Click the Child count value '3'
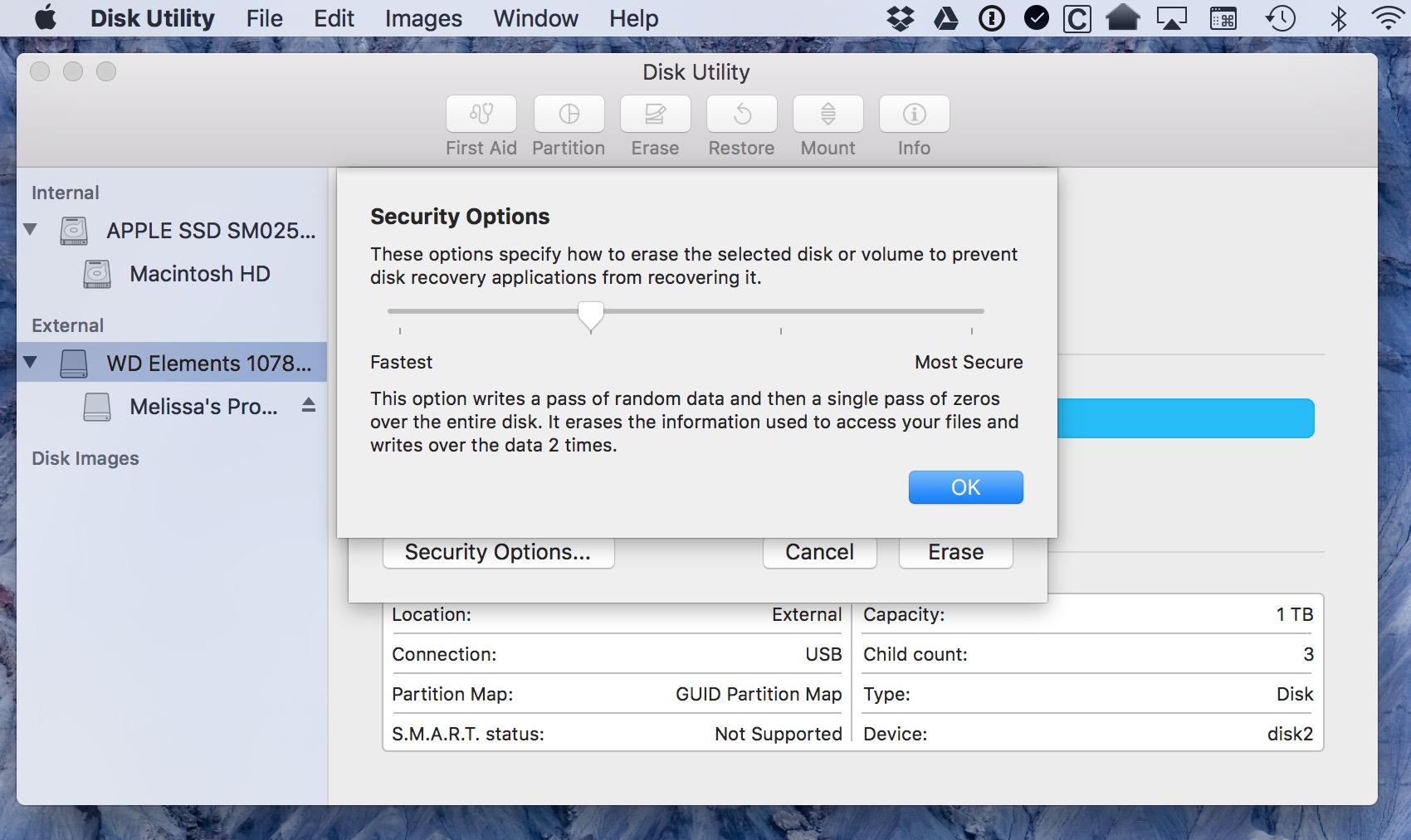The height and width of the screenshot is (840, 1411). pyautogui.click(x=1308, y=654)
